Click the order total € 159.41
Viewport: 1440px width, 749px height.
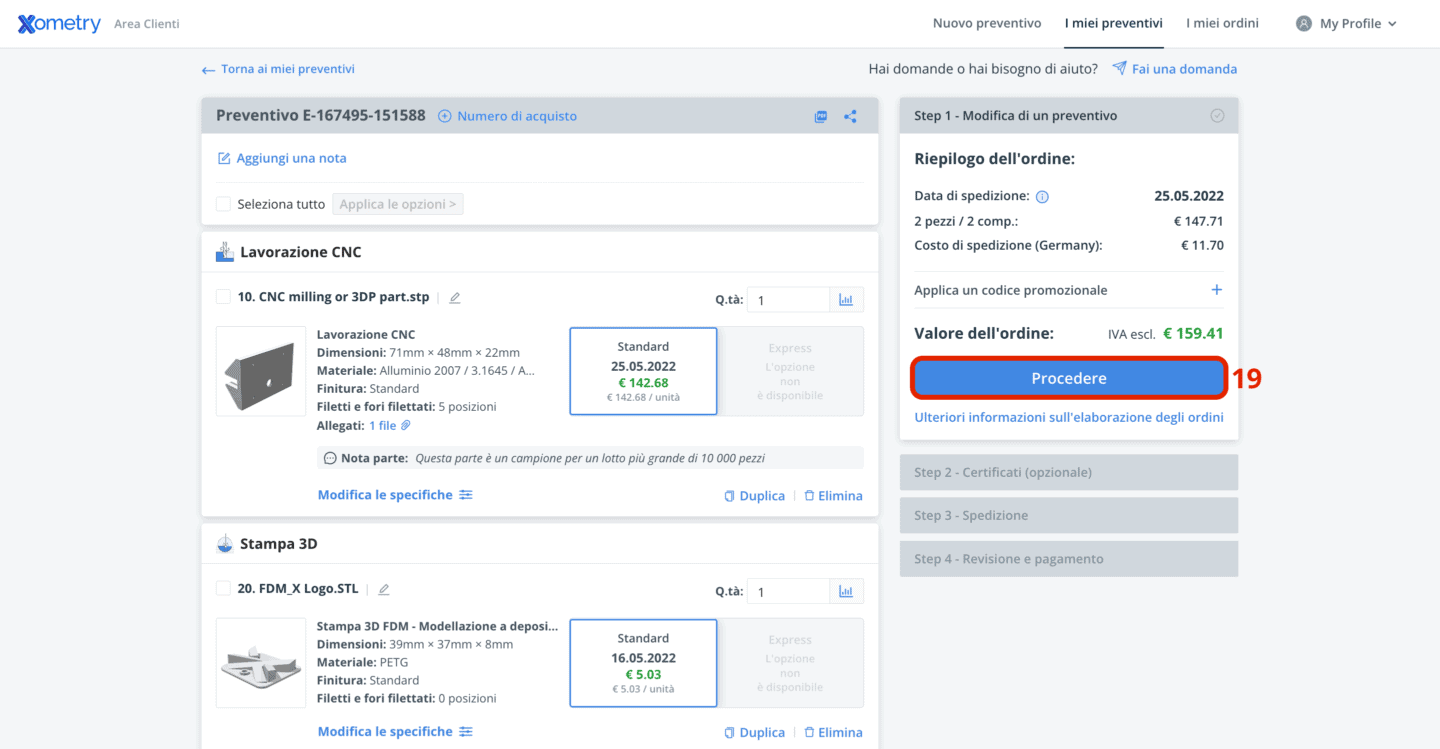[1193, 333]
